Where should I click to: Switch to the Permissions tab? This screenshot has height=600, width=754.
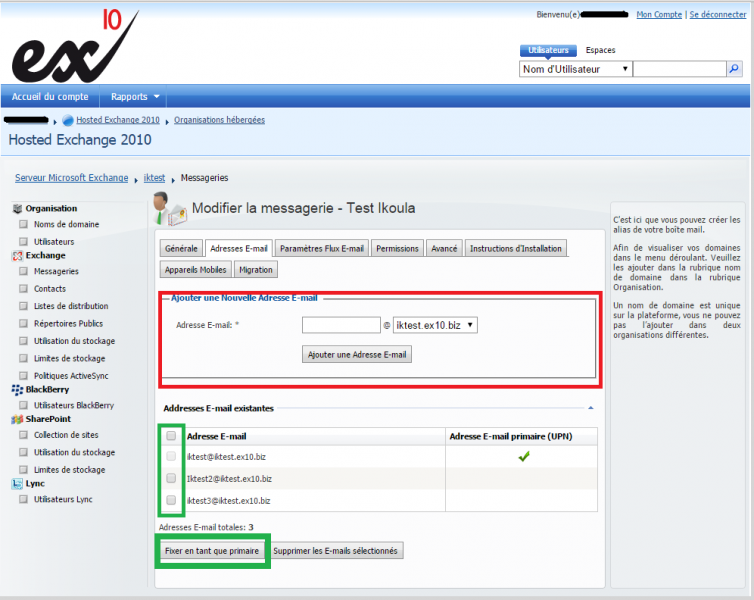click(x=397, y=249)
